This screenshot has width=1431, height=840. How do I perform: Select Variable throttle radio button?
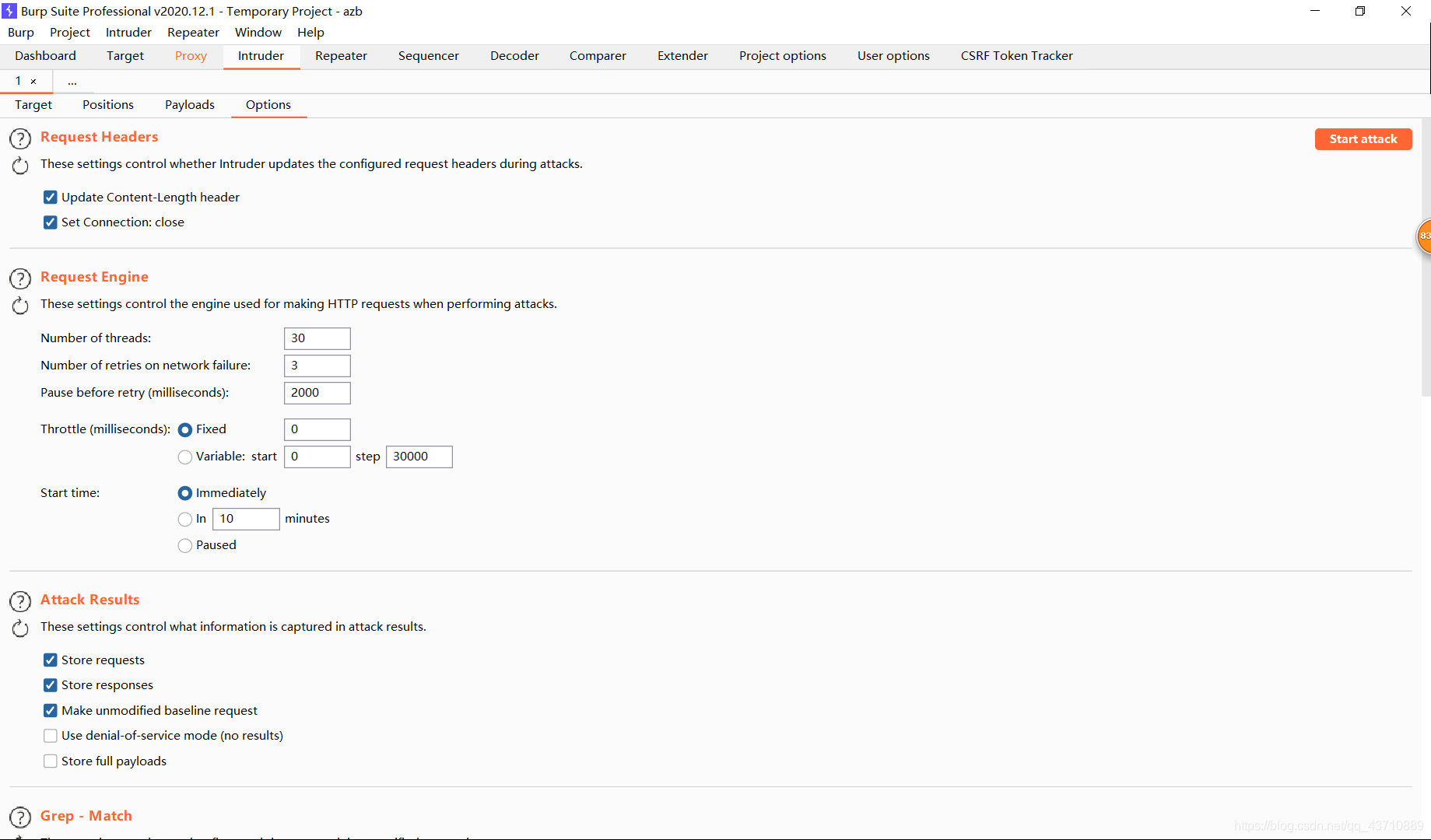point(185,457)
